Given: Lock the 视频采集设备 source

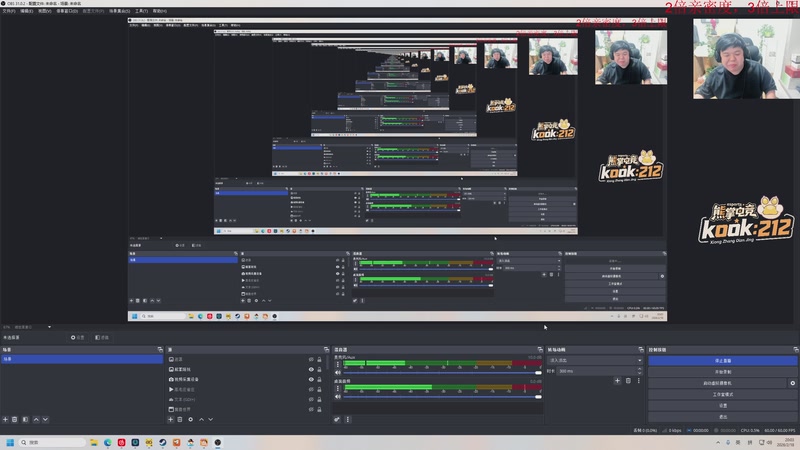Looking at the screenshot, I should click(x=319, y=379).
